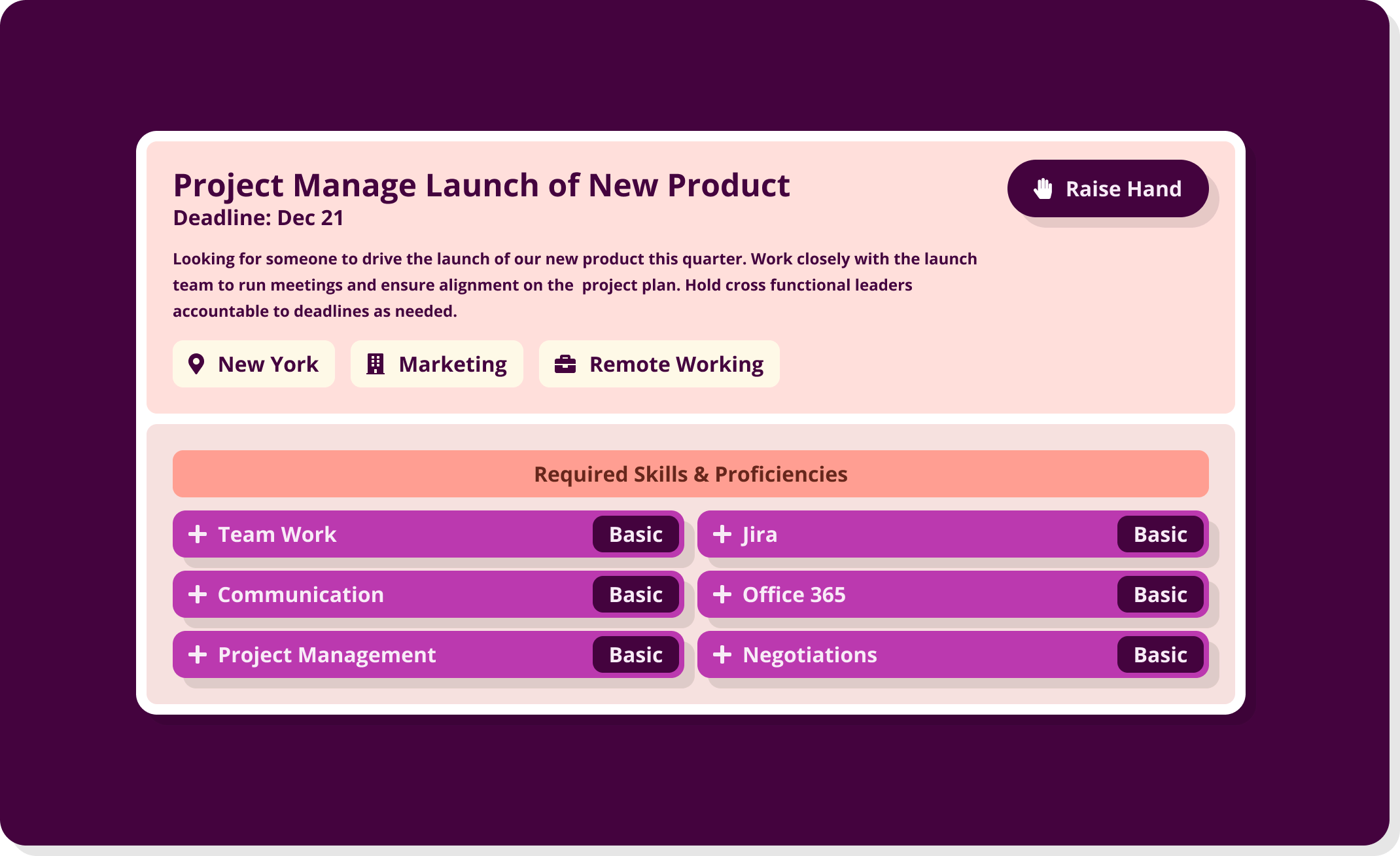
Task: Click Basic level badge for Team Work
Action: [x=635, y=534]
